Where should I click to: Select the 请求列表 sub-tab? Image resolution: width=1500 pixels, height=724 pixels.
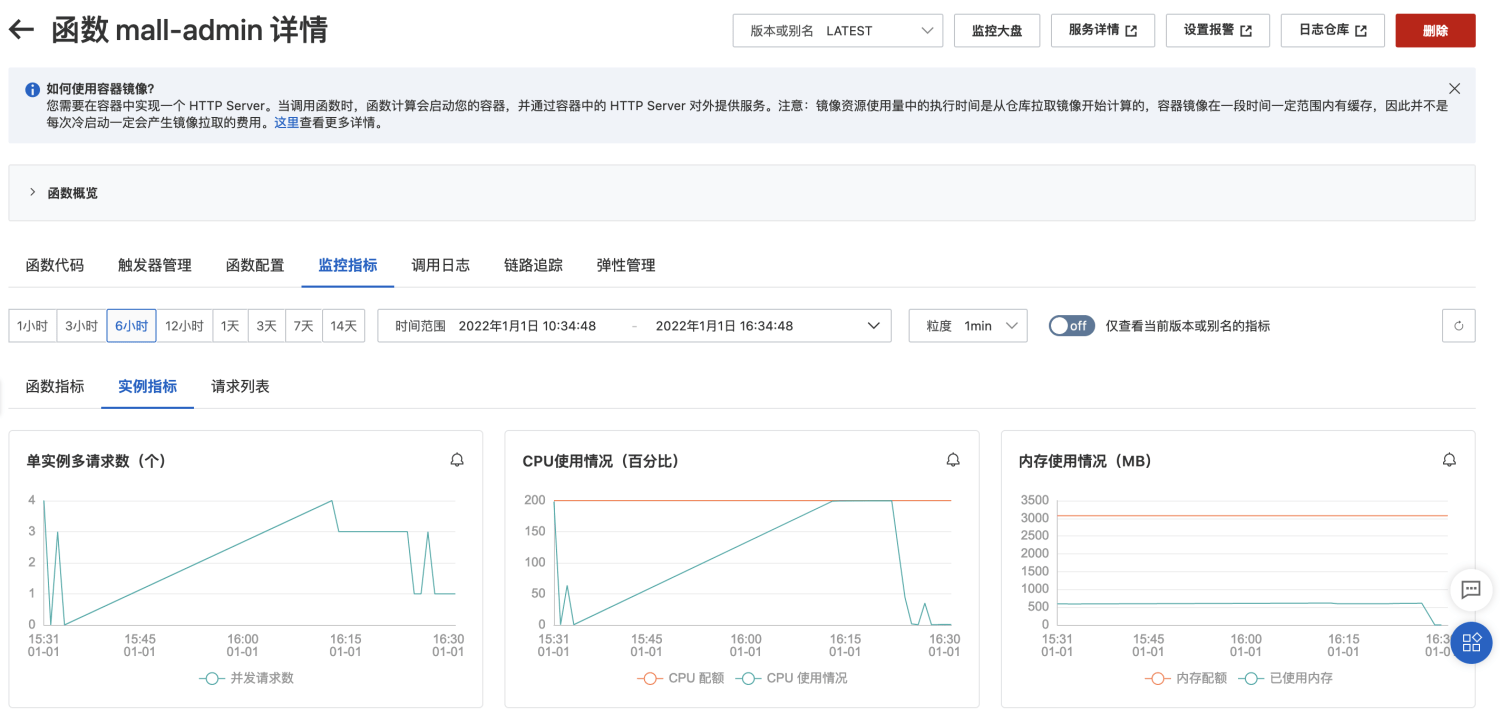(239, 386)
